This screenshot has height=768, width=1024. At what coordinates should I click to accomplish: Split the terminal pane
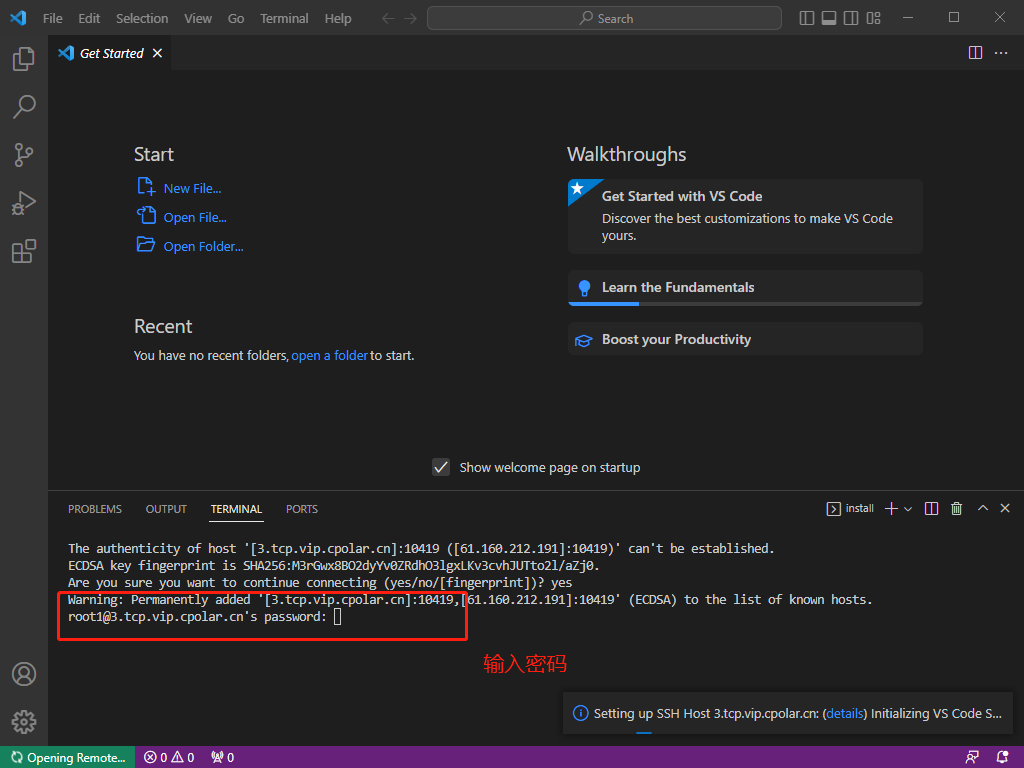[x=931, y=508]
